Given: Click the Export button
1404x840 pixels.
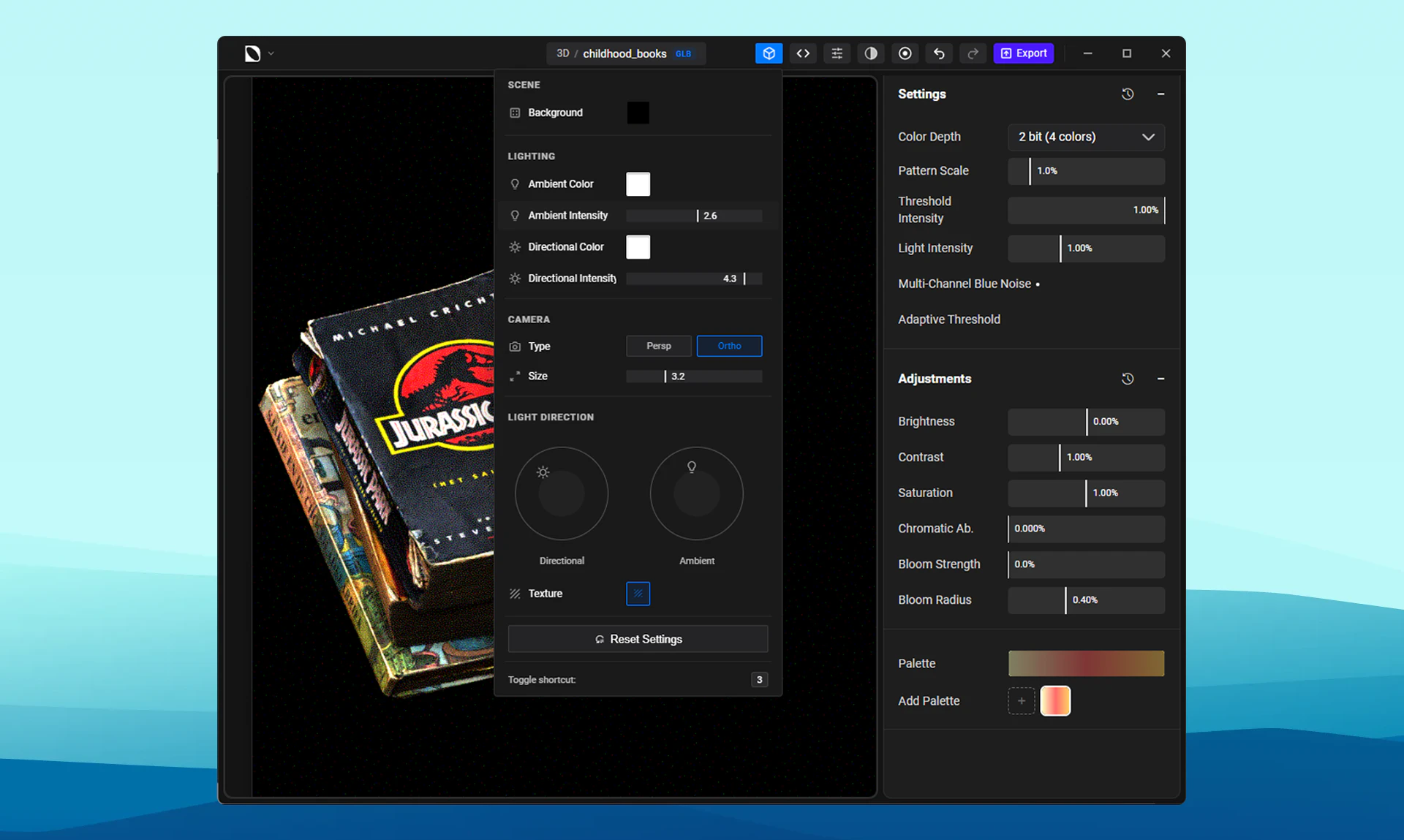Looking at the screenshot, I should [x=1023, y=53].
